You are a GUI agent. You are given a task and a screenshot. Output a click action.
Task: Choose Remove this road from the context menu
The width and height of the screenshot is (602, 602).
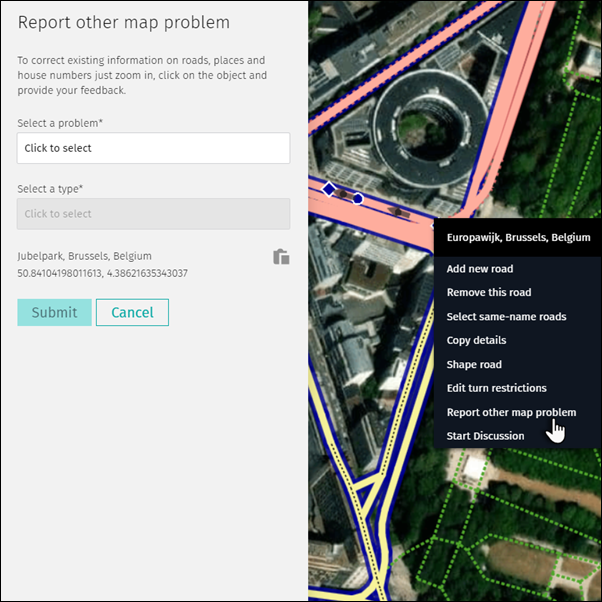tap(489, 293)
